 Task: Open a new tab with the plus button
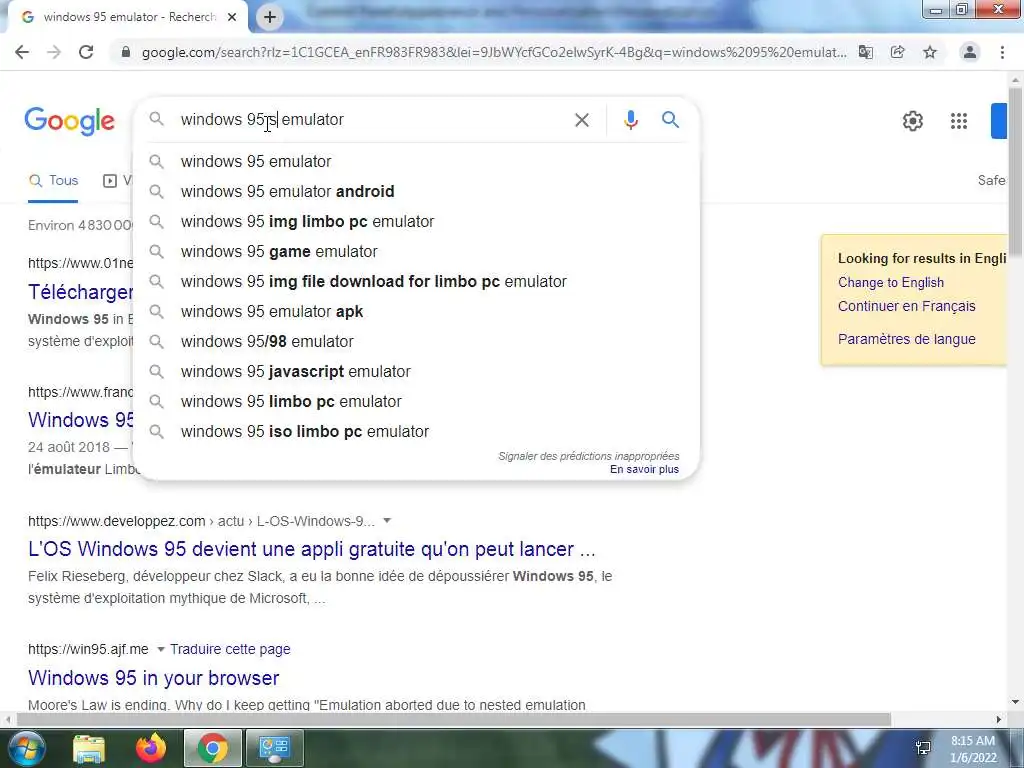(x=270, y=17)
